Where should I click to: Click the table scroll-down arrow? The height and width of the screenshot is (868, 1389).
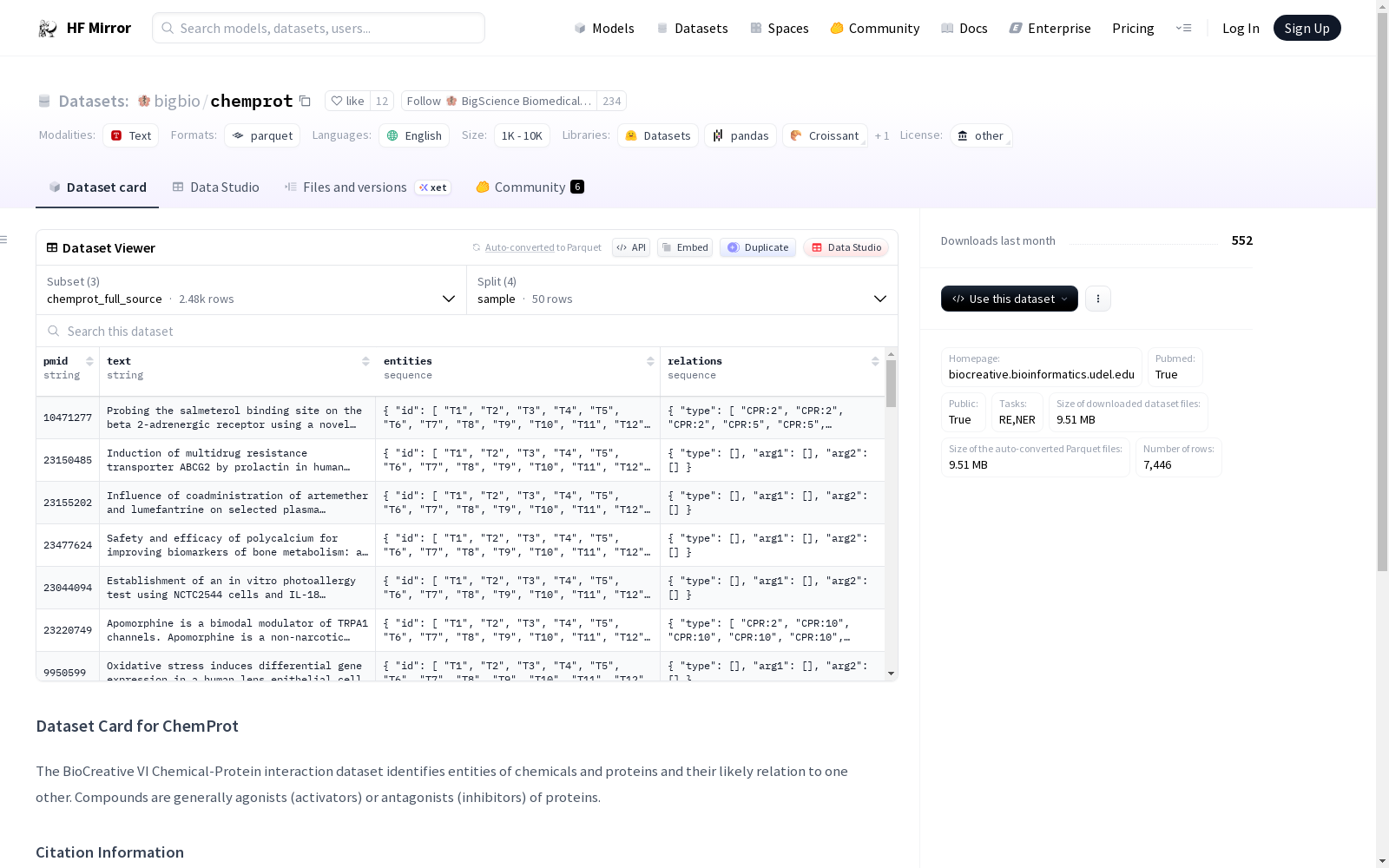(891, 674)
